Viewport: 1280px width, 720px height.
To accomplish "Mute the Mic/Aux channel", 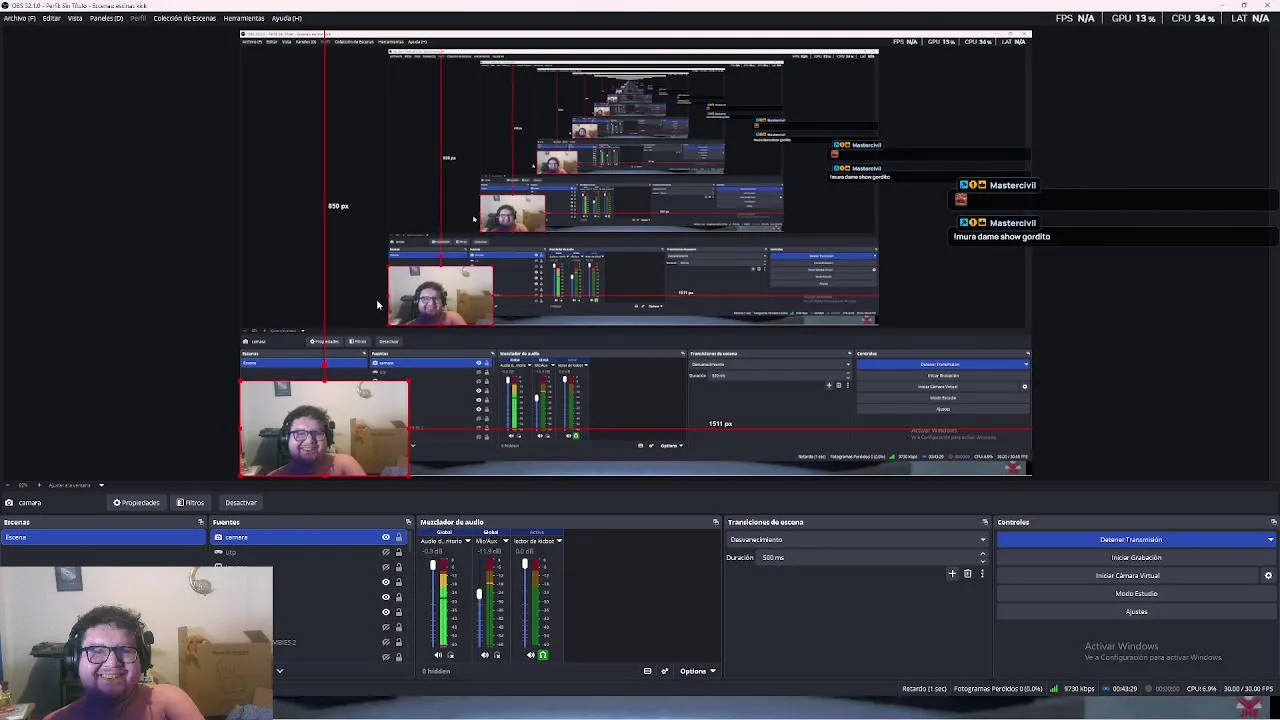I will (x=484, y=656).
